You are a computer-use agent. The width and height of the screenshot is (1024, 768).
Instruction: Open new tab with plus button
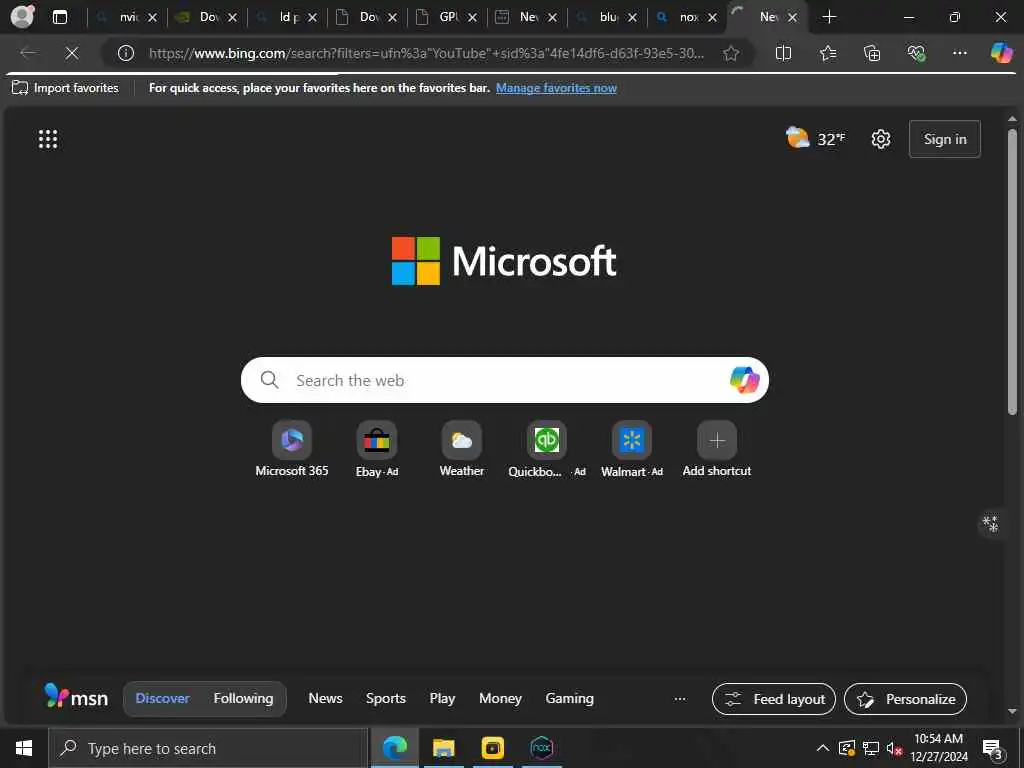point(829,17)
